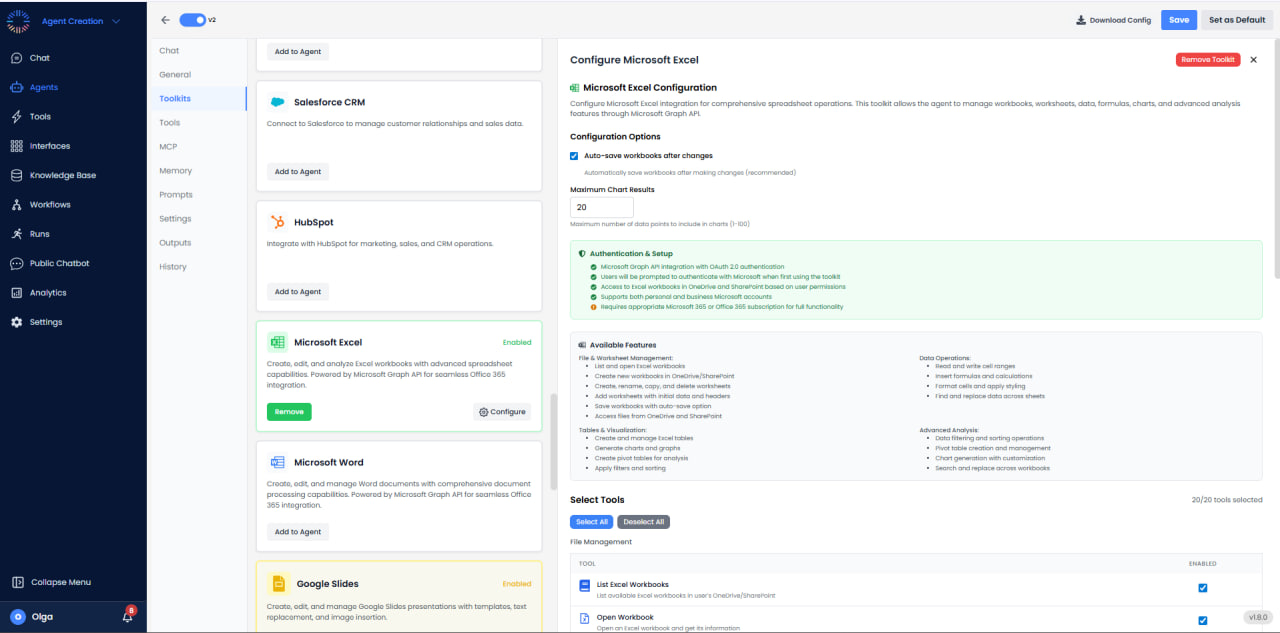Click the Microsoft Word card logo
The width and height of the screenshot is (1280, 633).
(x=278, y=462)
